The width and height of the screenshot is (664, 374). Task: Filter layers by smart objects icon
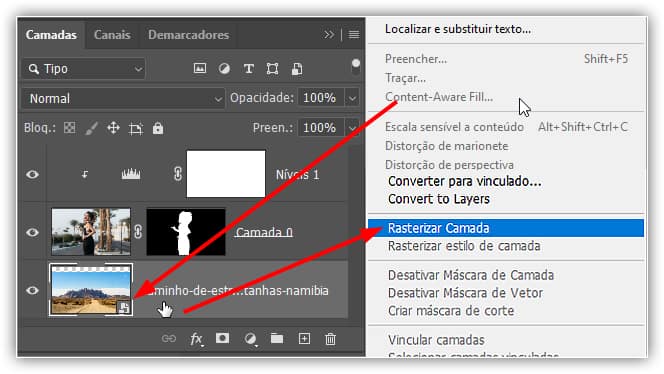coord(297,69)
